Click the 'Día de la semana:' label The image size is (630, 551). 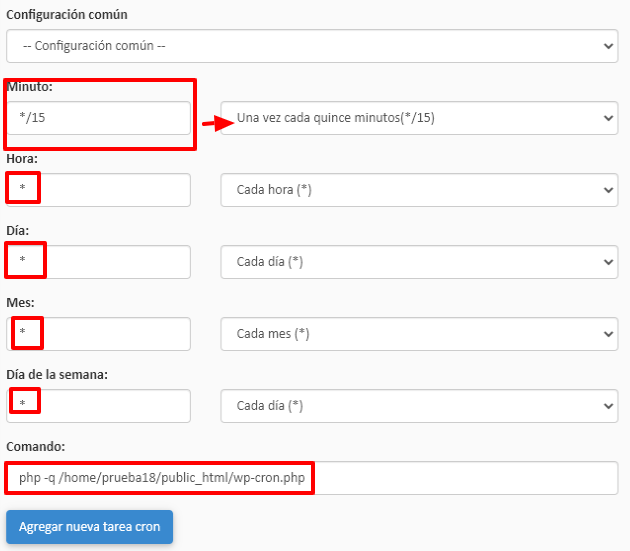pos(57,374)
